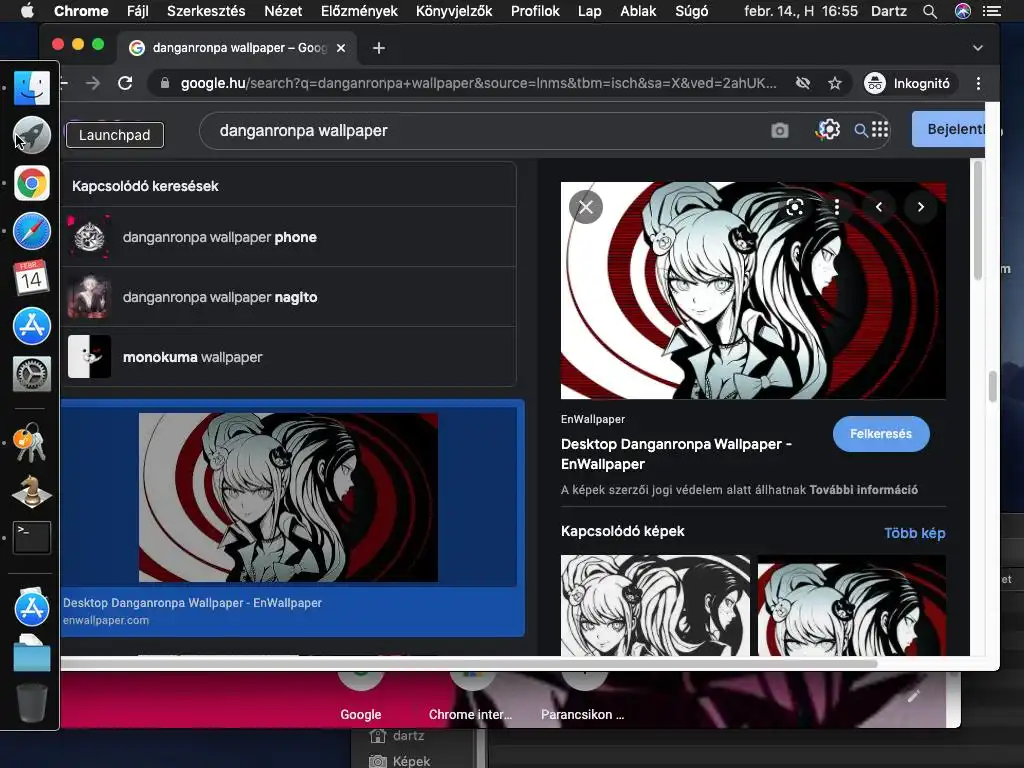
Task: Click the search magnifier in Google box
Action: [861, 131]
